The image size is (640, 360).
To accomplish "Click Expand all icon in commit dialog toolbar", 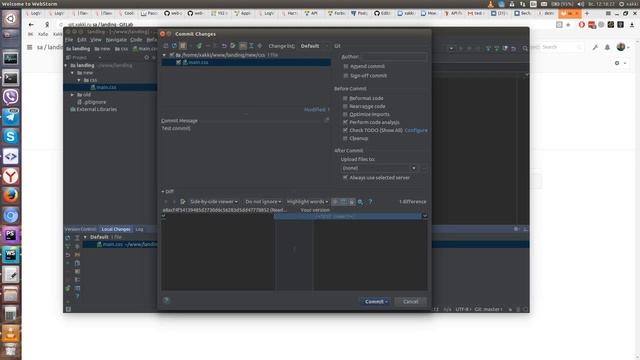I will click(x=251, y=46).
